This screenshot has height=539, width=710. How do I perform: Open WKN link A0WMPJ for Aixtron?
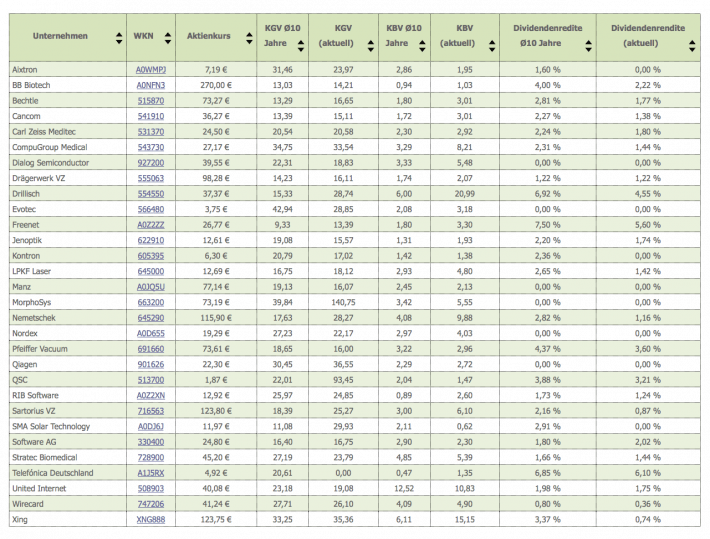click(x=151, y=70)
